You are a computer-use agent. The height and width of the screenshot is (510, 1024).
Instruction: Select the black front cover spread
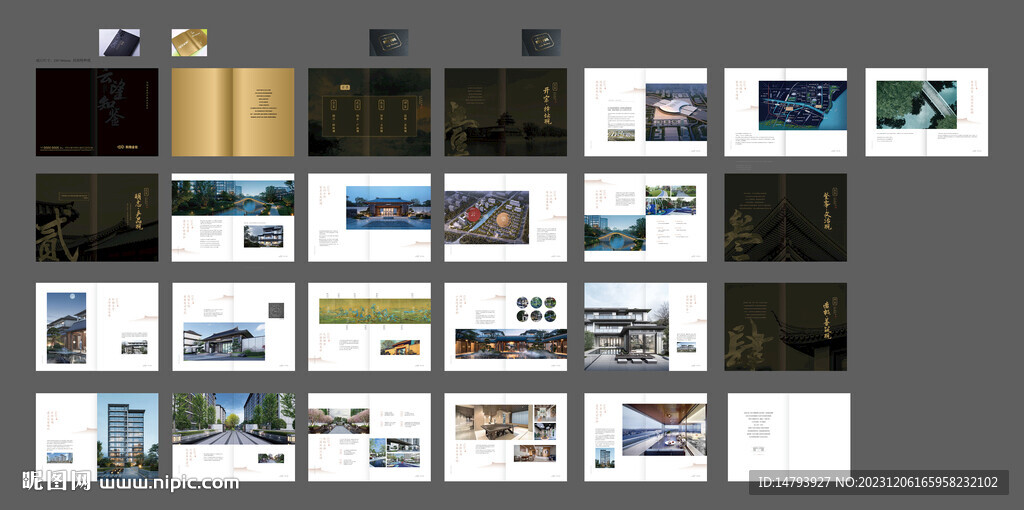pos(97,112)
